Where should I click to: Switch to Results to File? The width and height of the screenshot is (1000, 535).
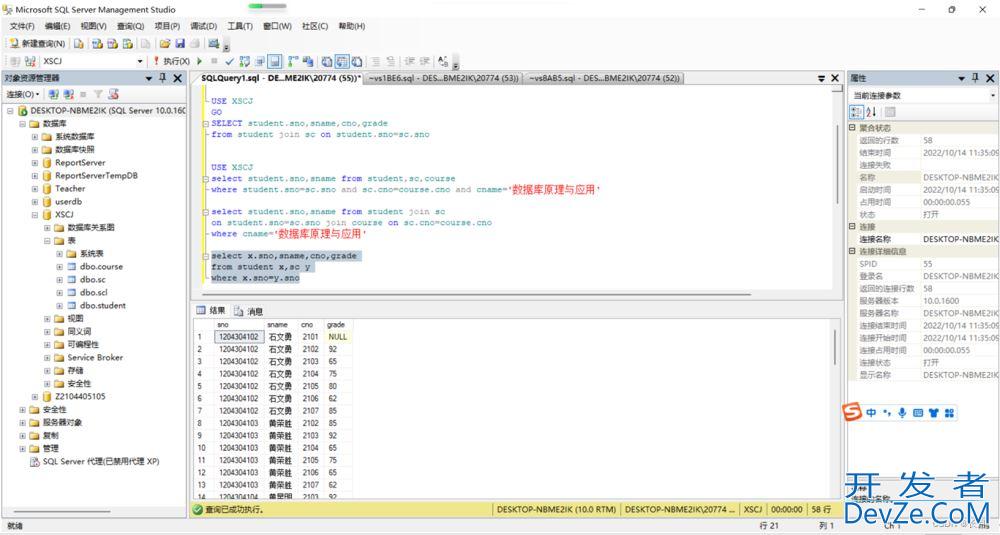(357, 61)
